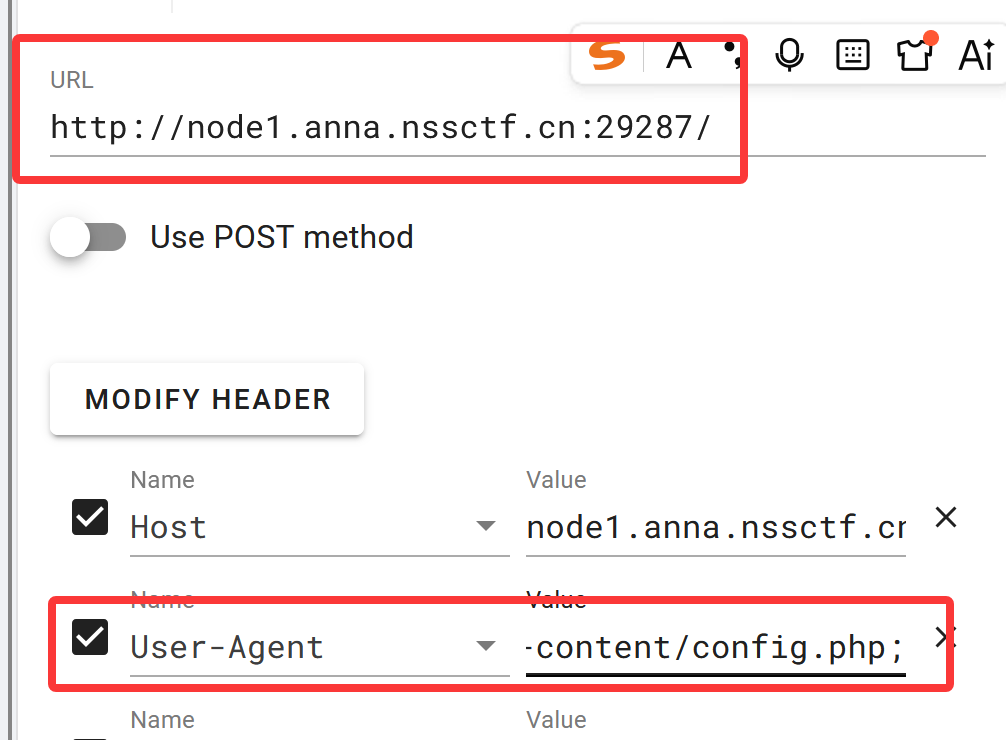Click the Ai assistant icon
The image size is (1006, 740).
[975, 56]
